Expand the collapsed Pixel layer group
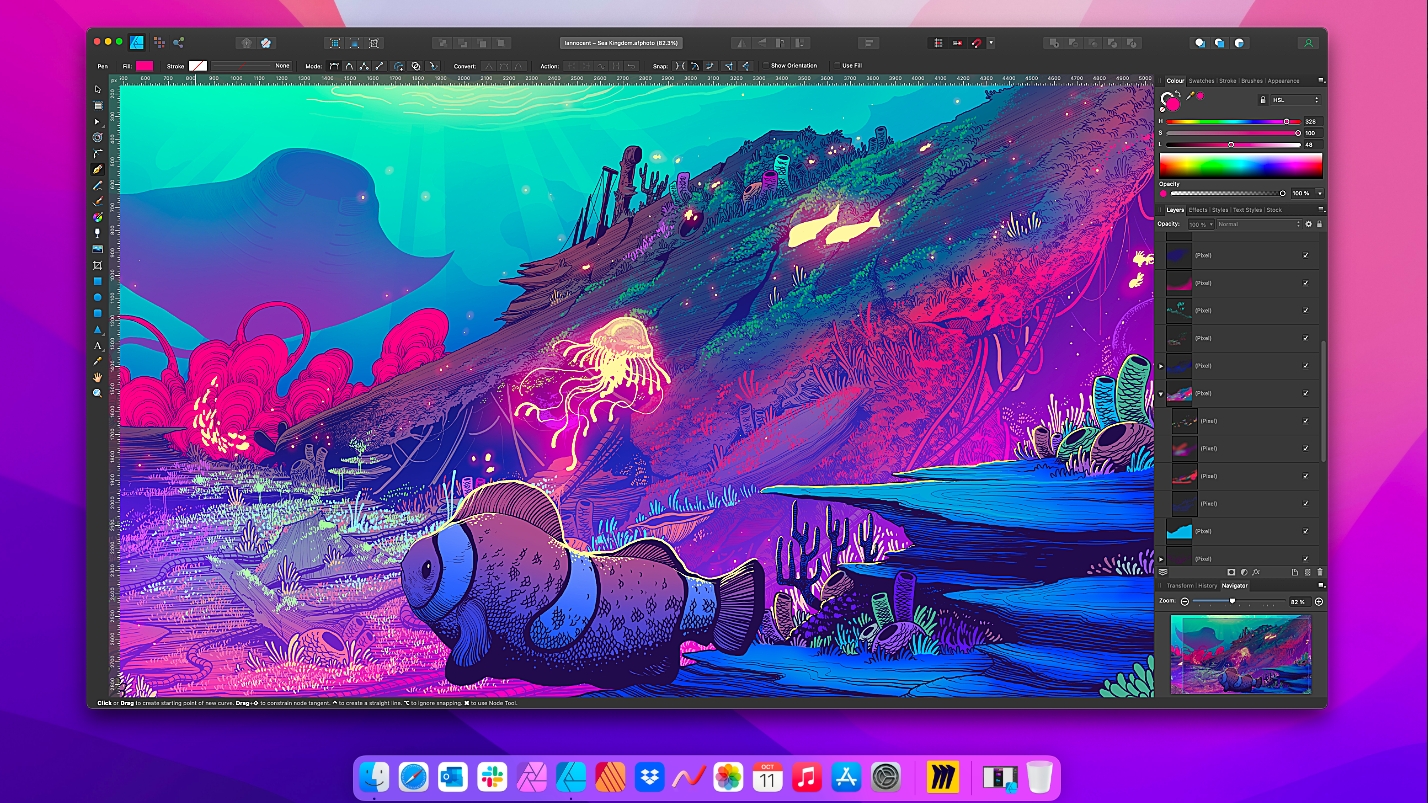Image resolution: width=1428 pixels, height=803 pixels. [1161, 366]
